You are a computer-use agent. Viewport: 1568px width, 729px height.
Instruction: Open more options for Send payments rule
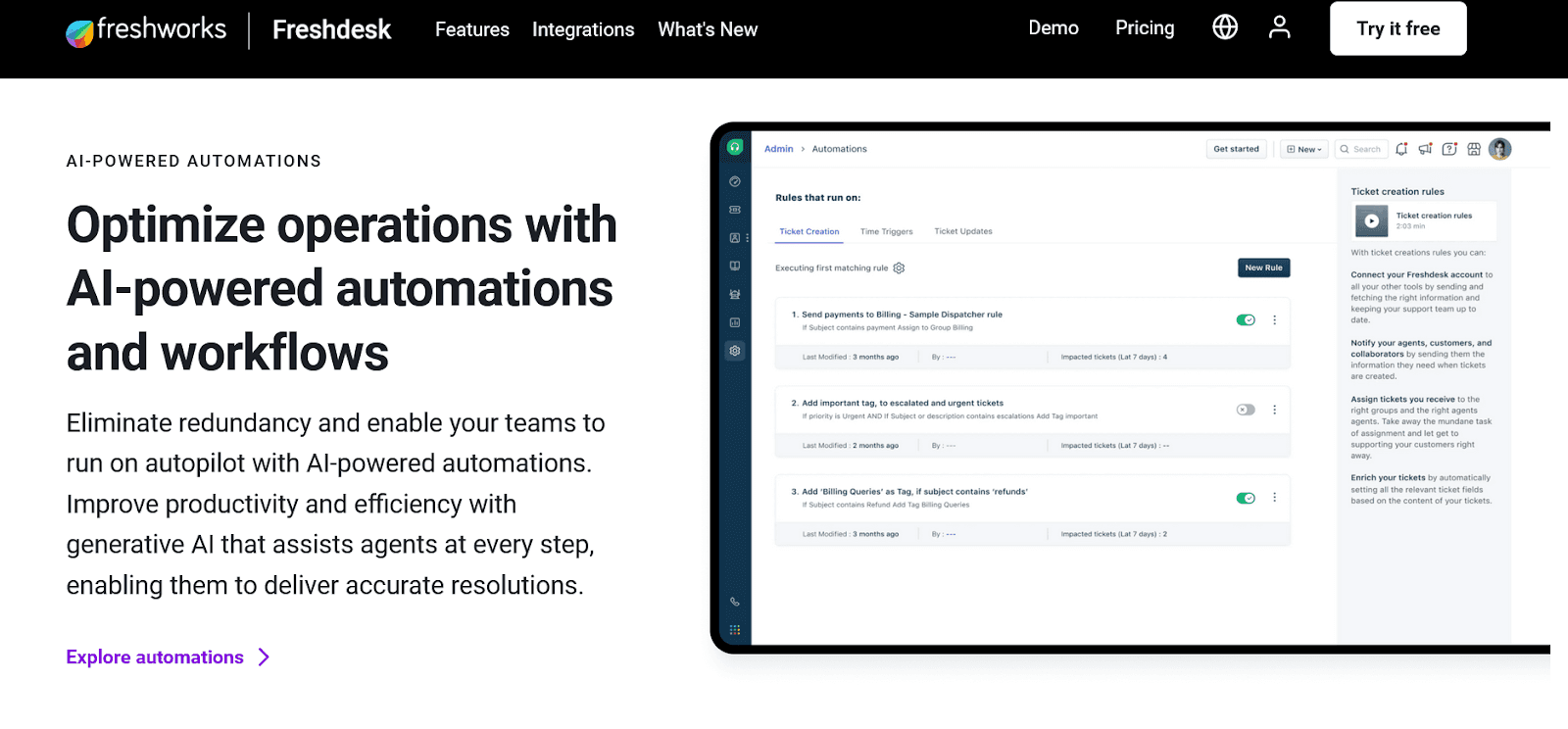pos(1274,320)
